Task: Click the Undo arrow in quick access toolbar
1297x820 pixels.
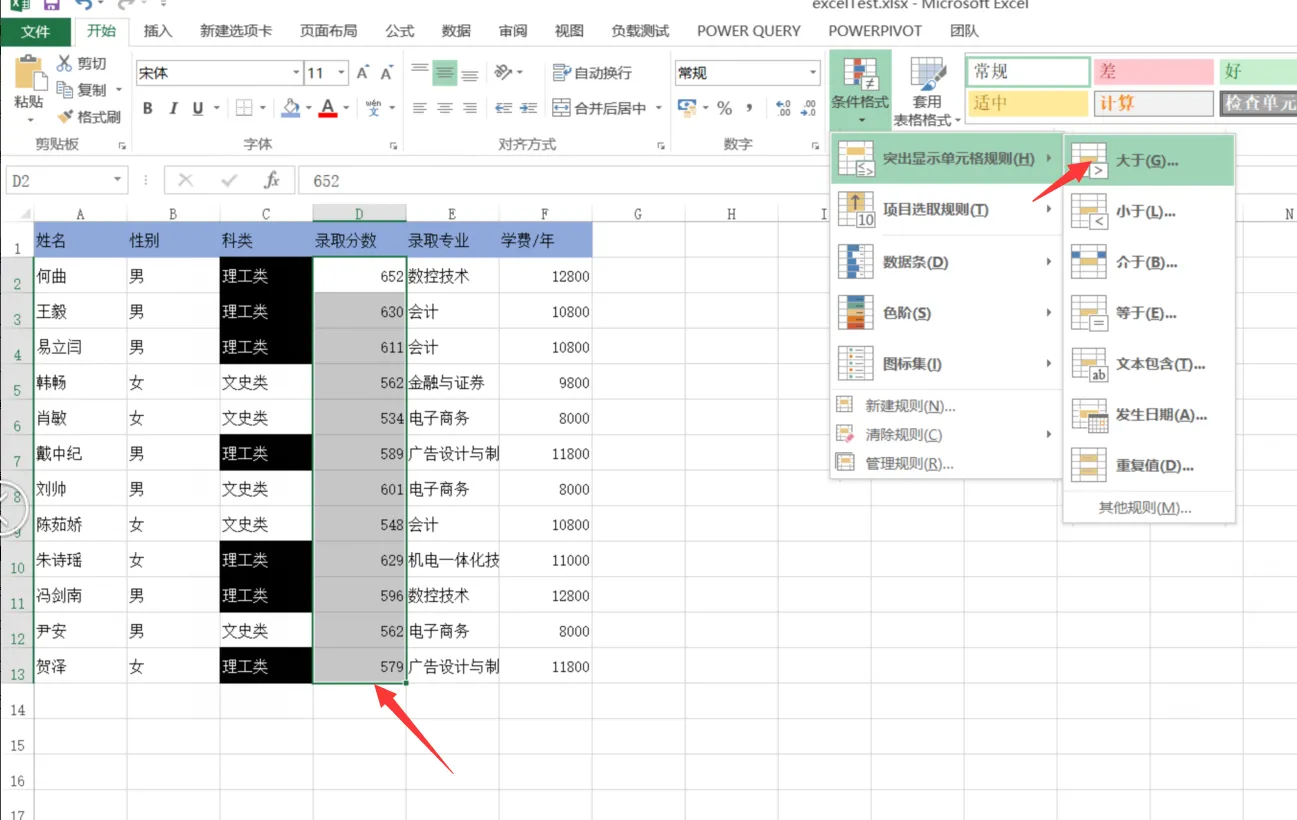Action: (84, 5)
